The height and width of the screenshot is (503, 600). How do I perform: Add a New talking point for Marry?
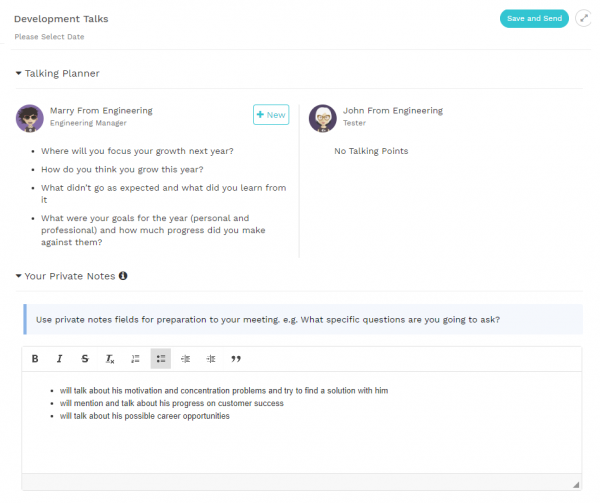click(x=271, y=115)
